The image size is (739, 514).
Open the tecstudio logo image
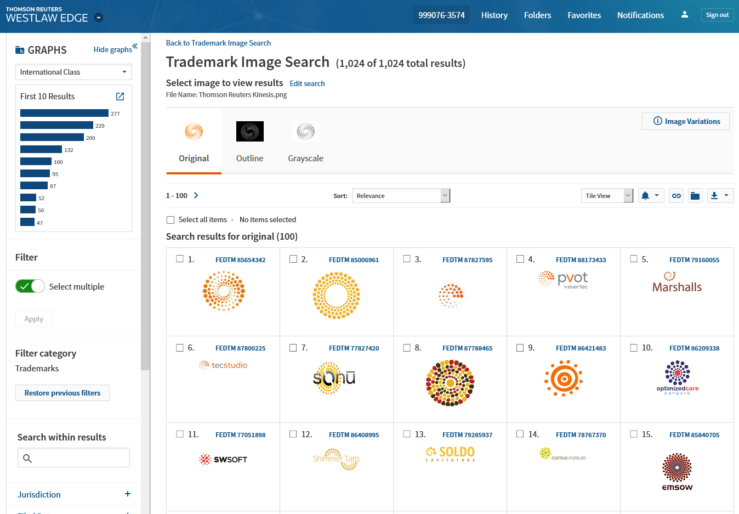223,365
